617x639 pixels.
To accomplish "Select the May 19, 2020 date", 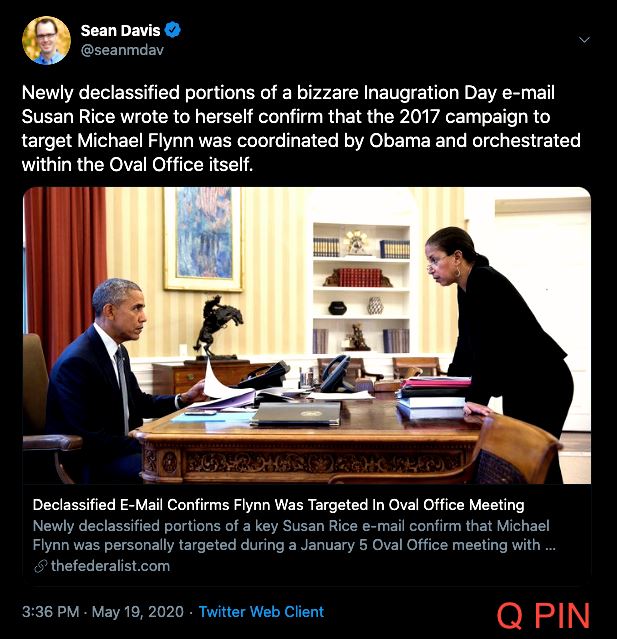I will point(138,612).
